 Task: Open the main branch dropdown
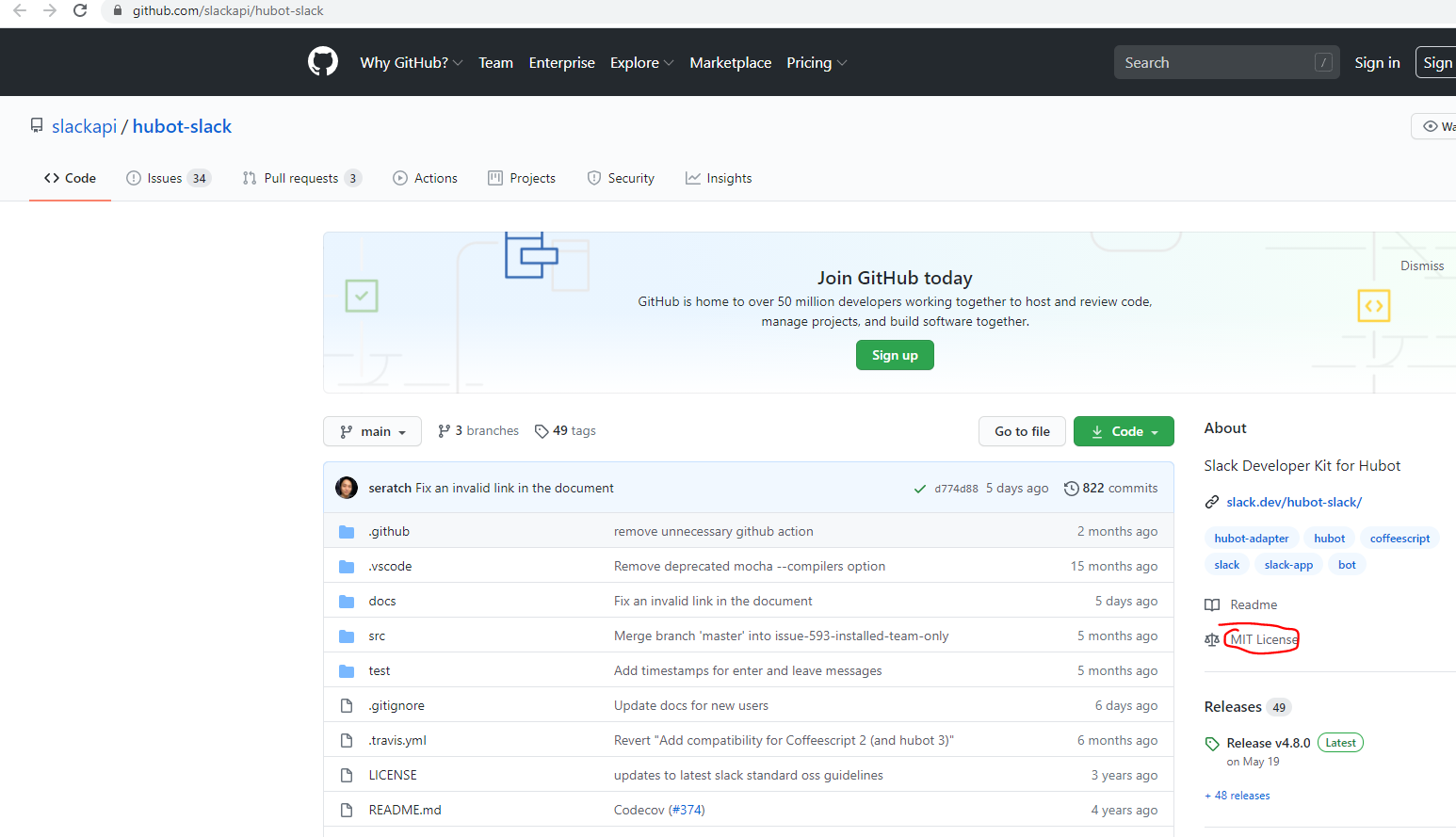pos(372,431)
